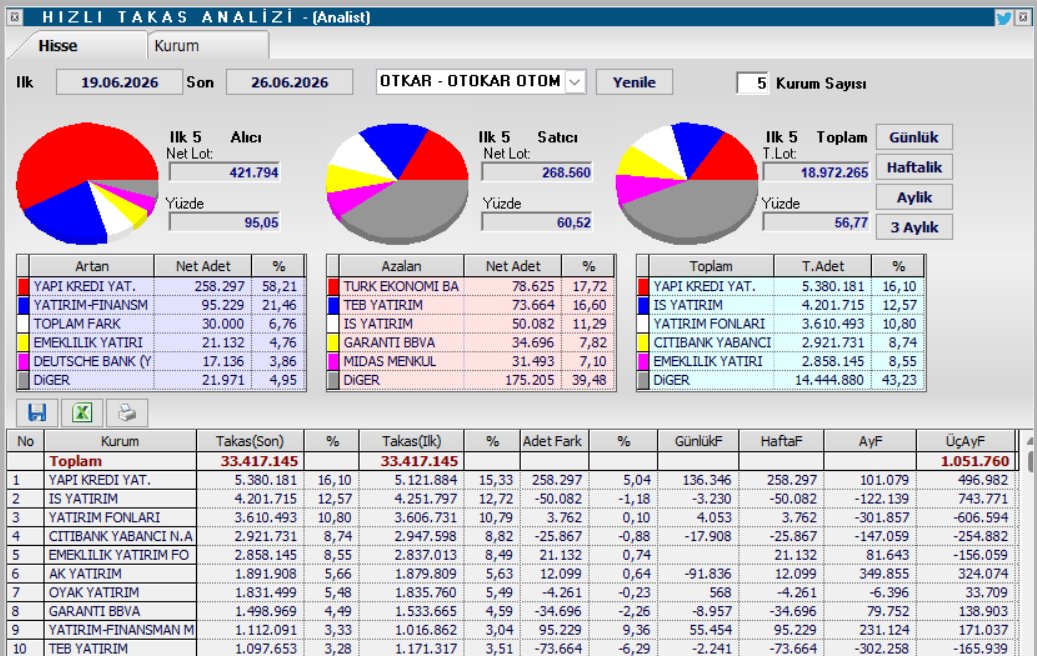Export table with the Excel icon
The height and width of the screenshot is (656, 1037).
pyautogui.click(x=82, y=413)
